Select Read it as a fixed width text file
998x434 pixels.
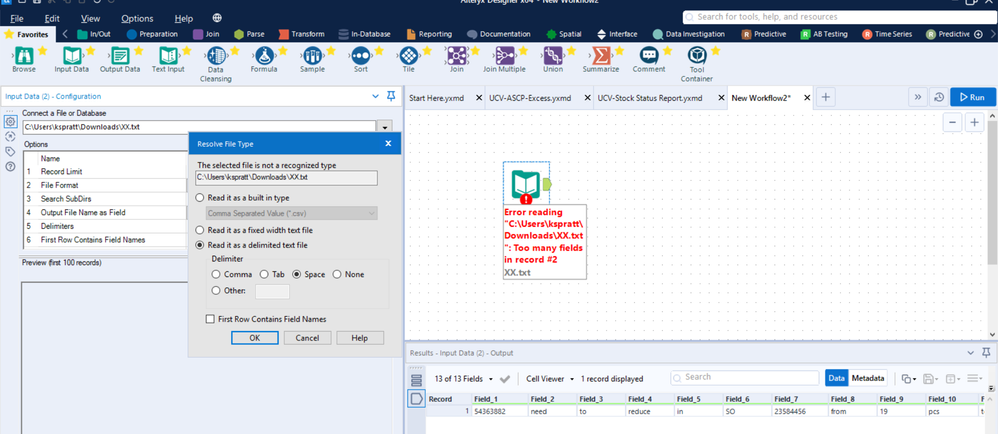click(200, 230)
